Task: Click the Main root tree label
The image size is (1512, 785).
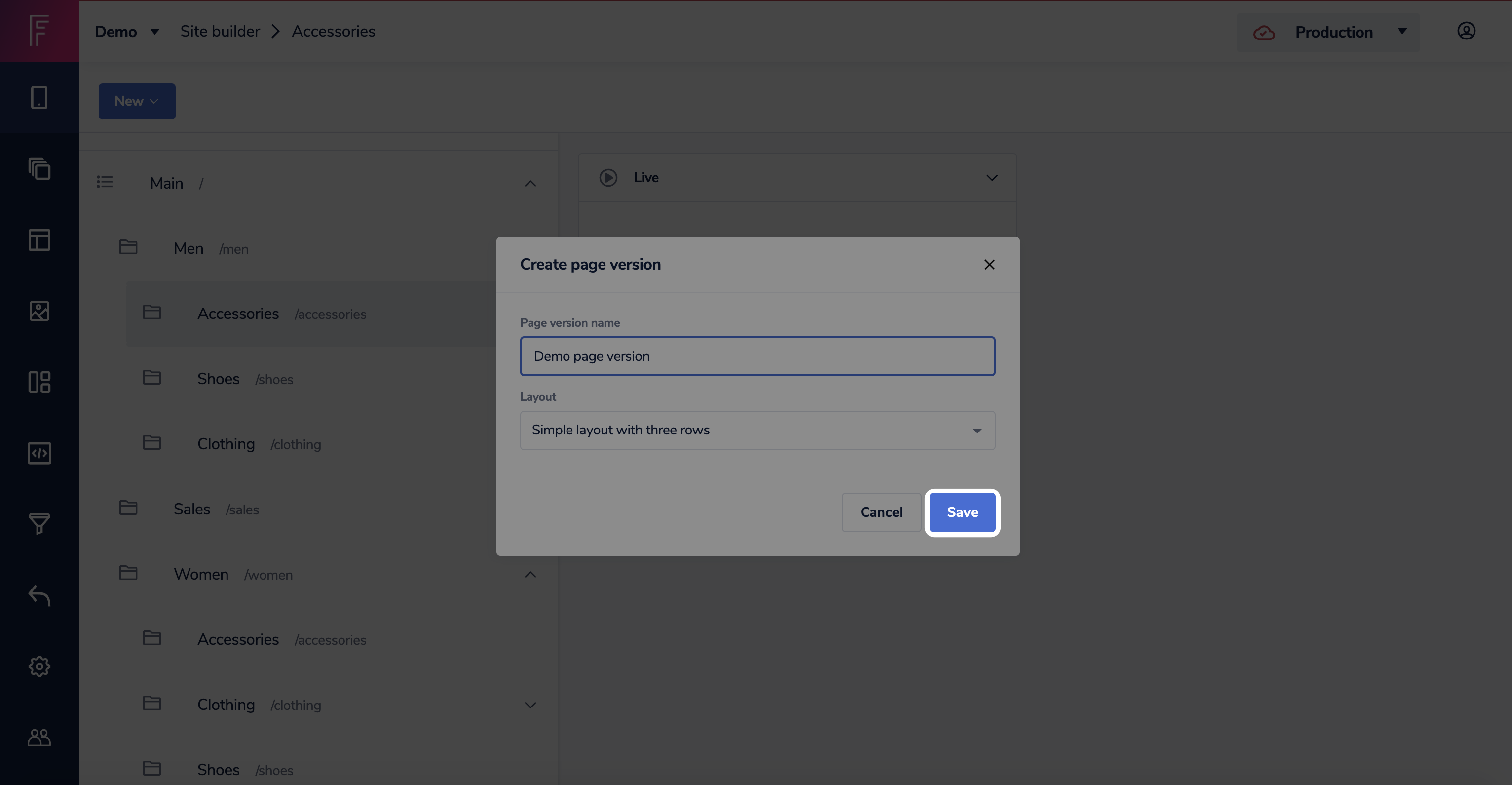Action: tap(167, 183)
